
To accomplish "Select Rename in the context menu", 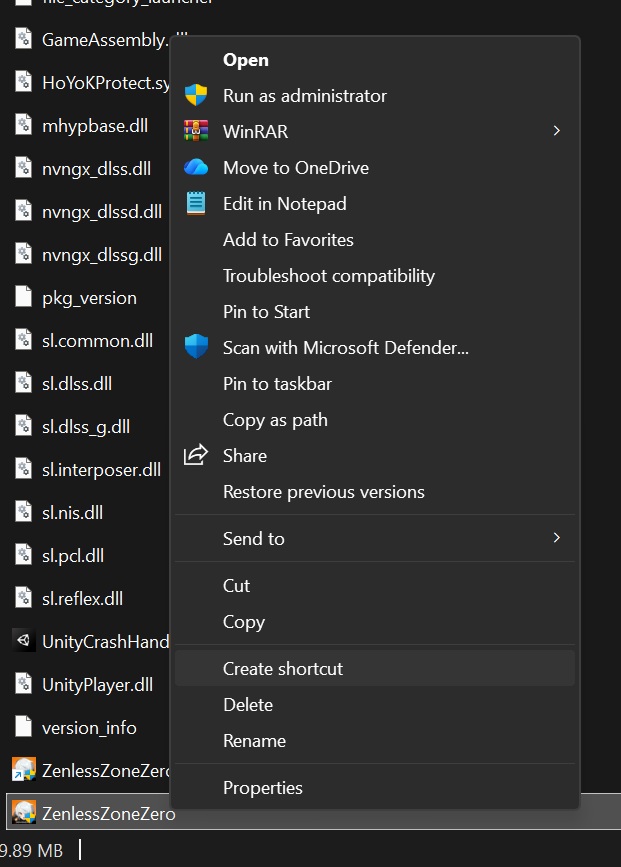I will click(254, 741).
